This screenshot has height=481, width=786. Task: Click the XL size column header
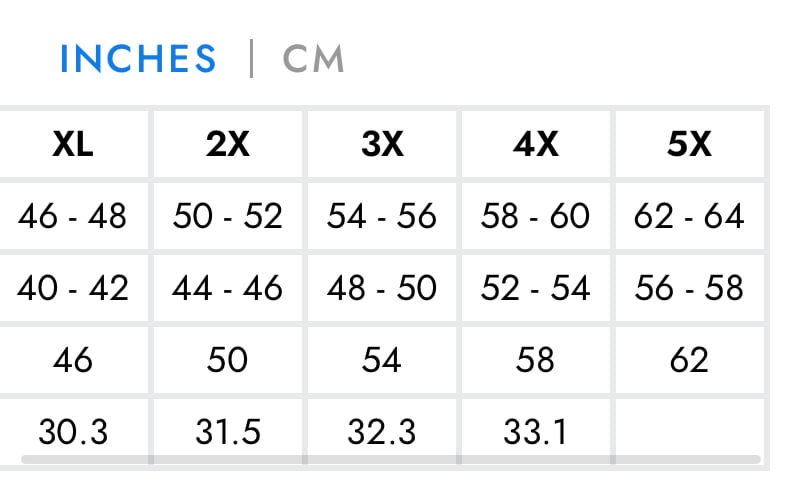(x=73, y=144)
